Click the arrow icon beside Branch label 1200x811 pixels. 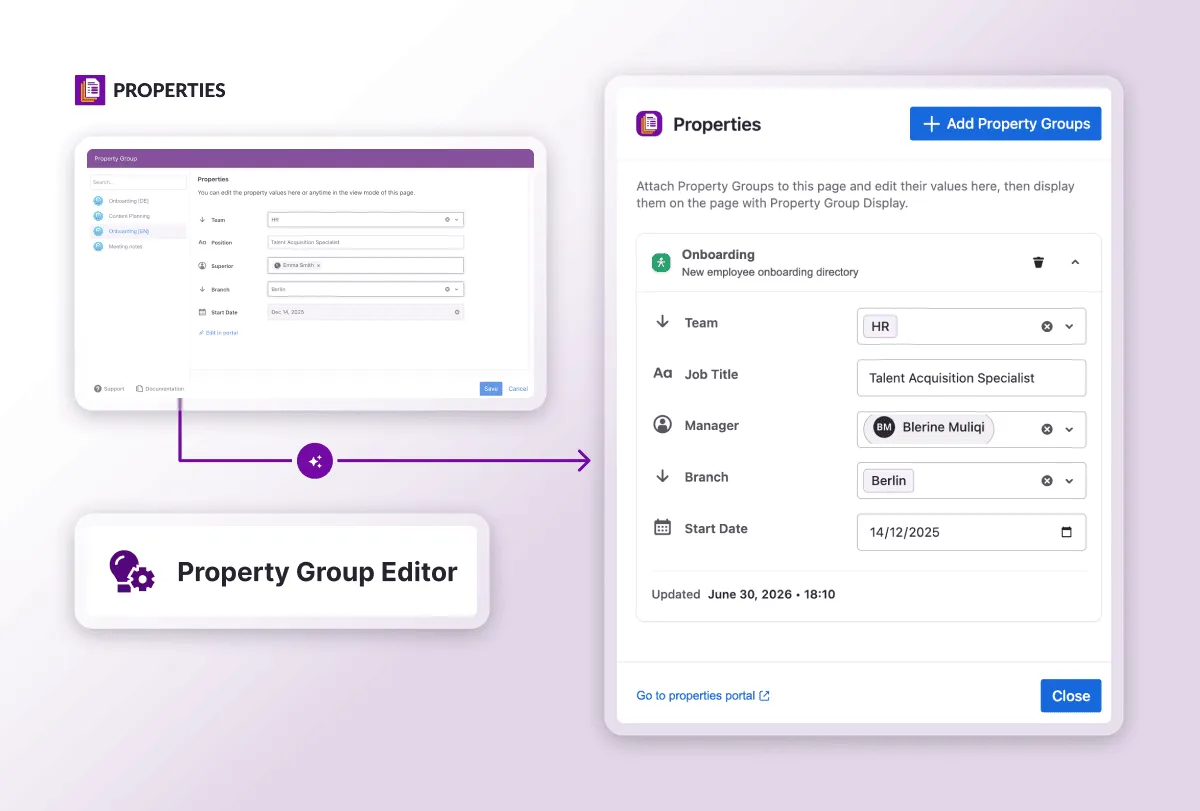662,476
